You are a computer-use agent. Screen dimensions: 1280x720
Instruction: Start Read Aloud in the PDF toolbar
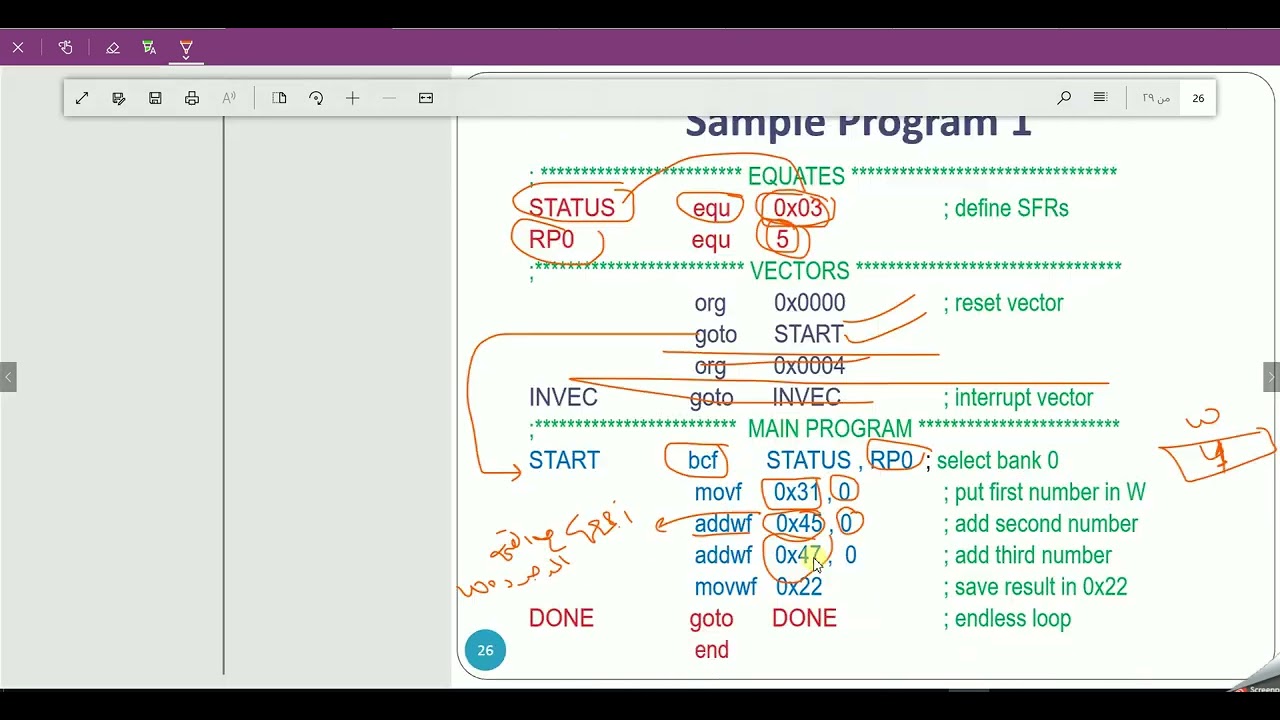click(229, 98)
